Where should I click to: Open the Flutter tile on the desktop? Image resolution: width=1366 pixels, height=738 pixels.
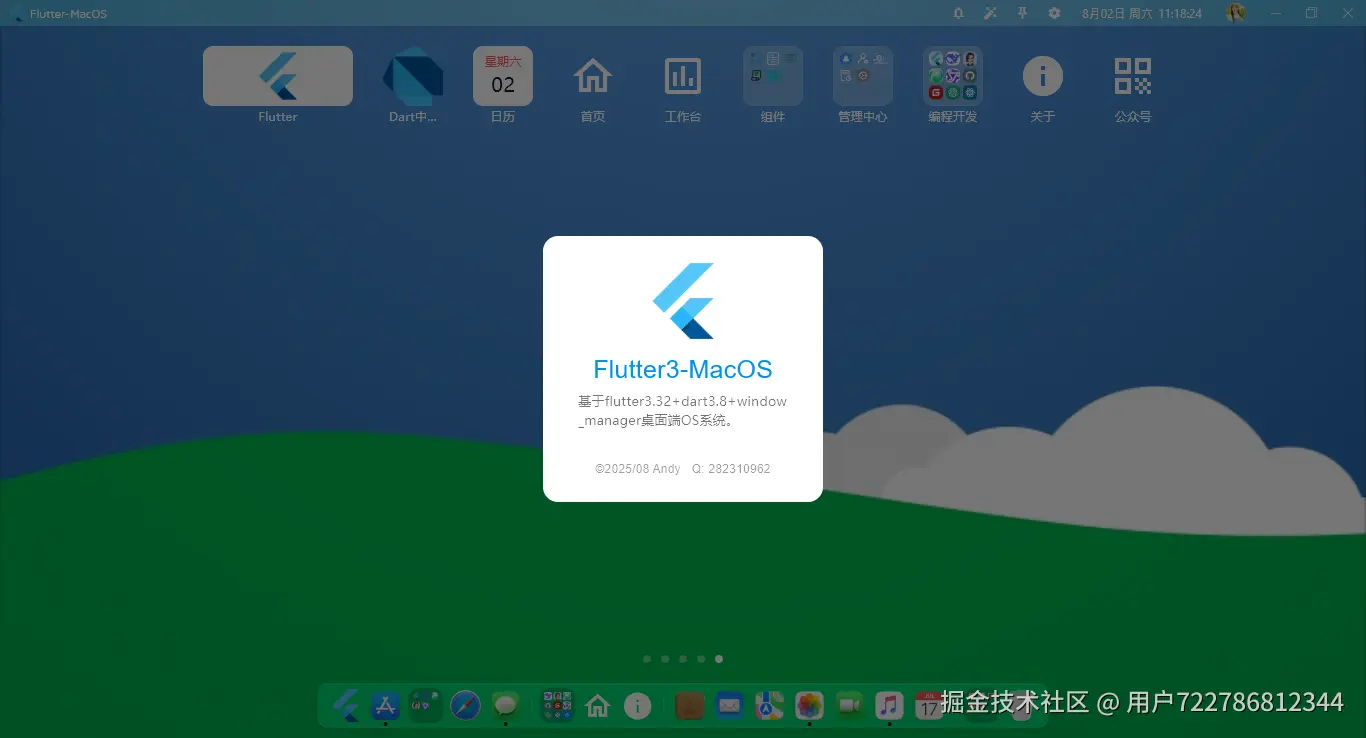click(x=278, y=76)
